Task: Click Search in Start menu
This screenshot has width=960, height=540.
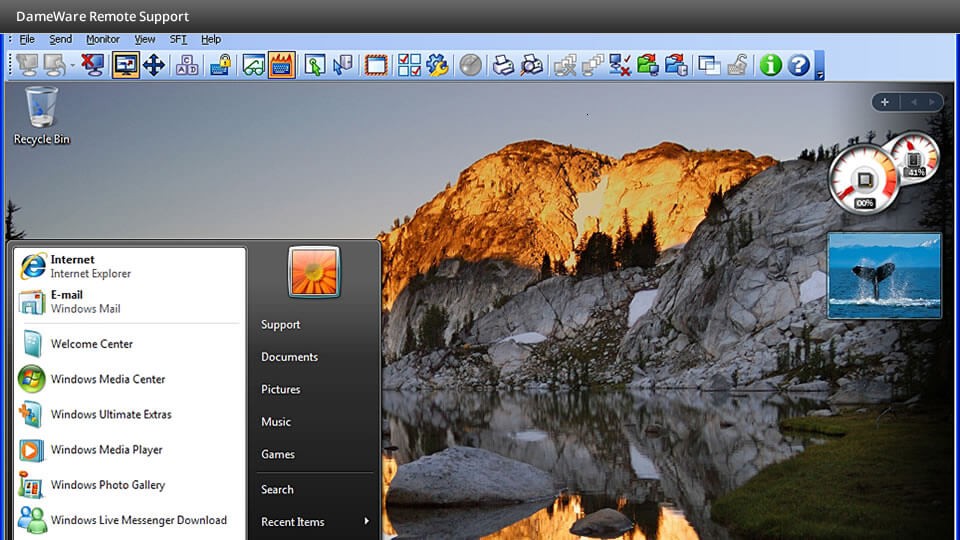Action: pyautogui.click(x=277, y=490)
